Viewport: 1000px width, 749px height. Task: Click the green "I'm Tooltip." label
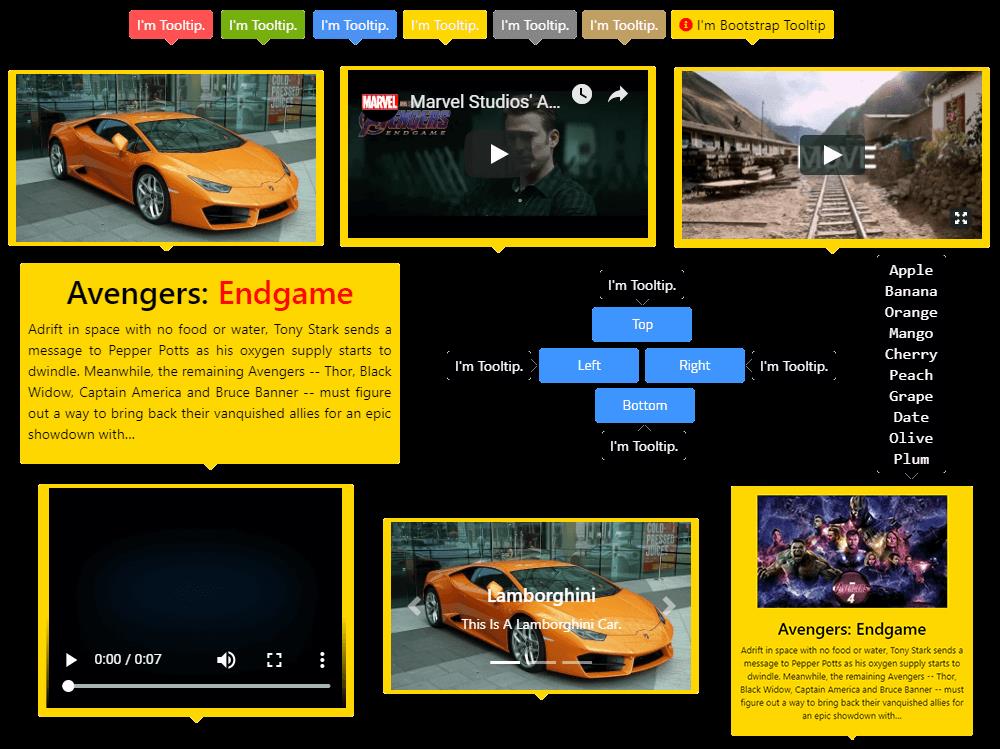coord(263,25)
